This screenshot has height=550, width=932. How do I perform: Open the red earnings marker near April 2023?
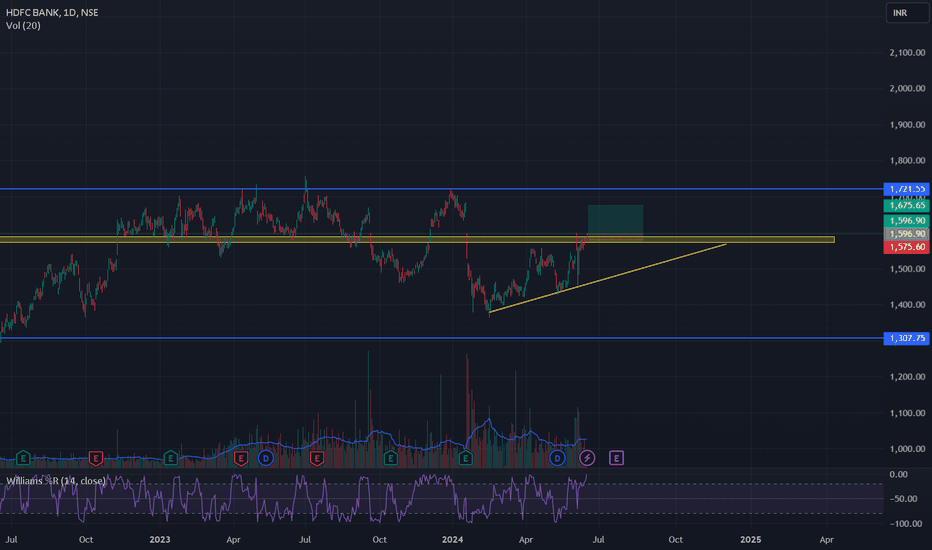(241, 458)
